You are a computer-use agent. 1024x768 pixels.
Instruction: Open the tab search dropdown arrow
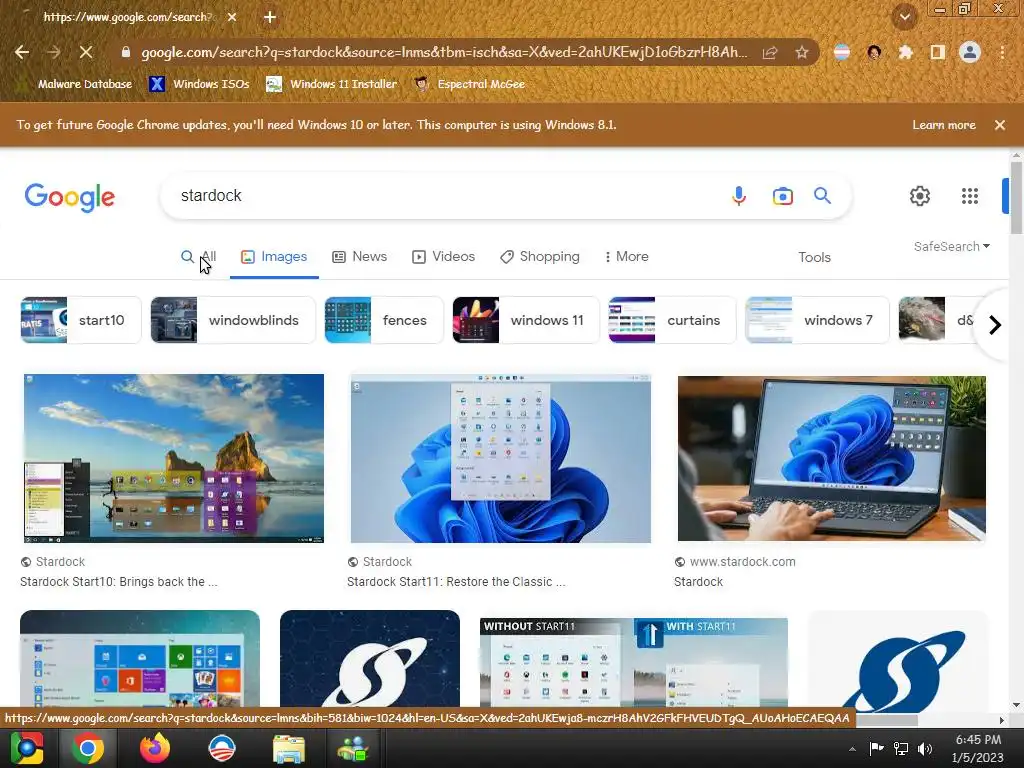click(904, 17)
